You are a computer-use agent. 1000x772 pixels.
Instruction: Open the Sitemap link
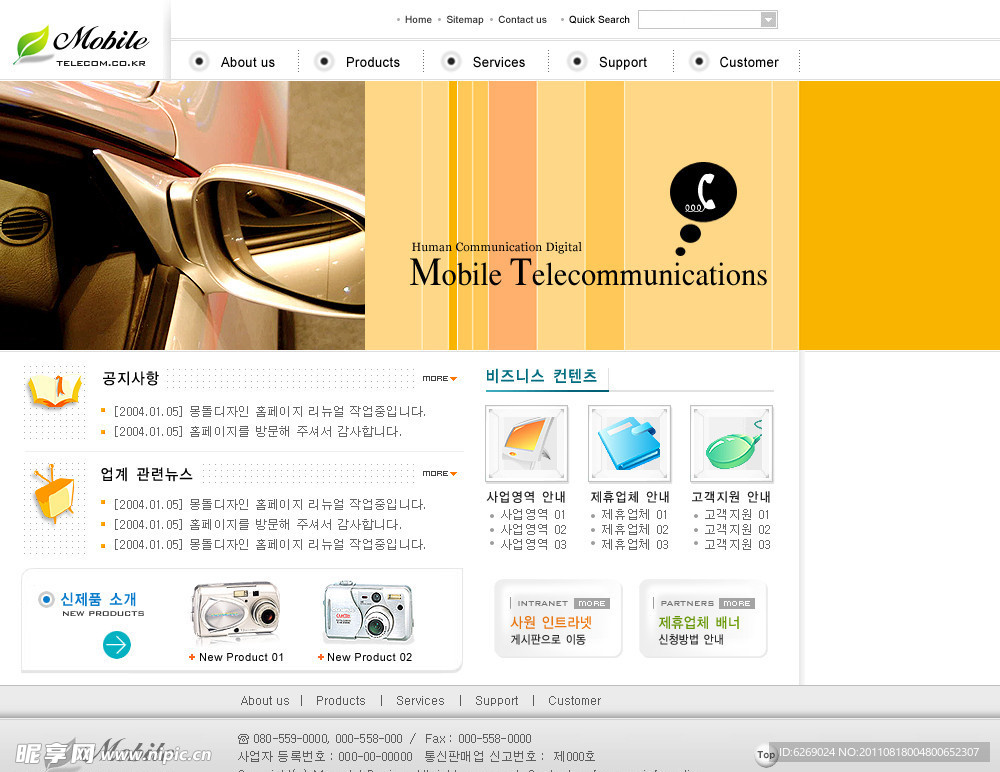tap(464, 20)
